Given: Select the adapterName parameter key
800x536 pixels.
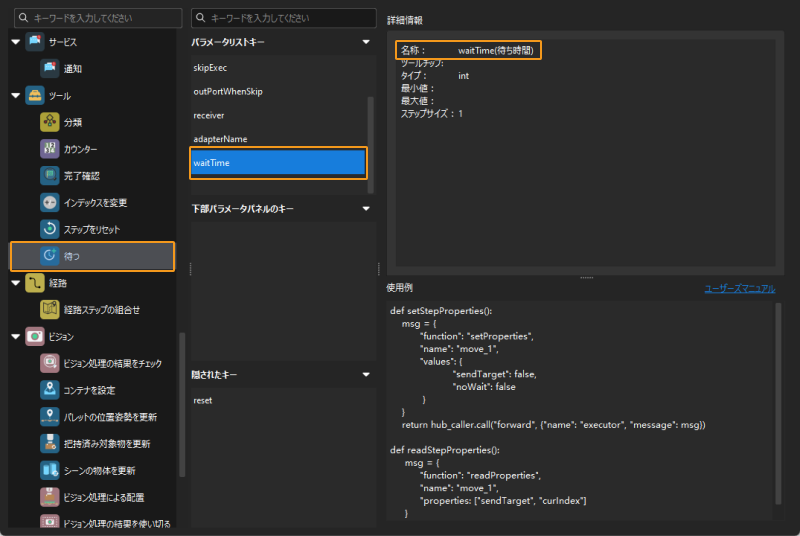Looking at the screenshot, I should 220,139.
